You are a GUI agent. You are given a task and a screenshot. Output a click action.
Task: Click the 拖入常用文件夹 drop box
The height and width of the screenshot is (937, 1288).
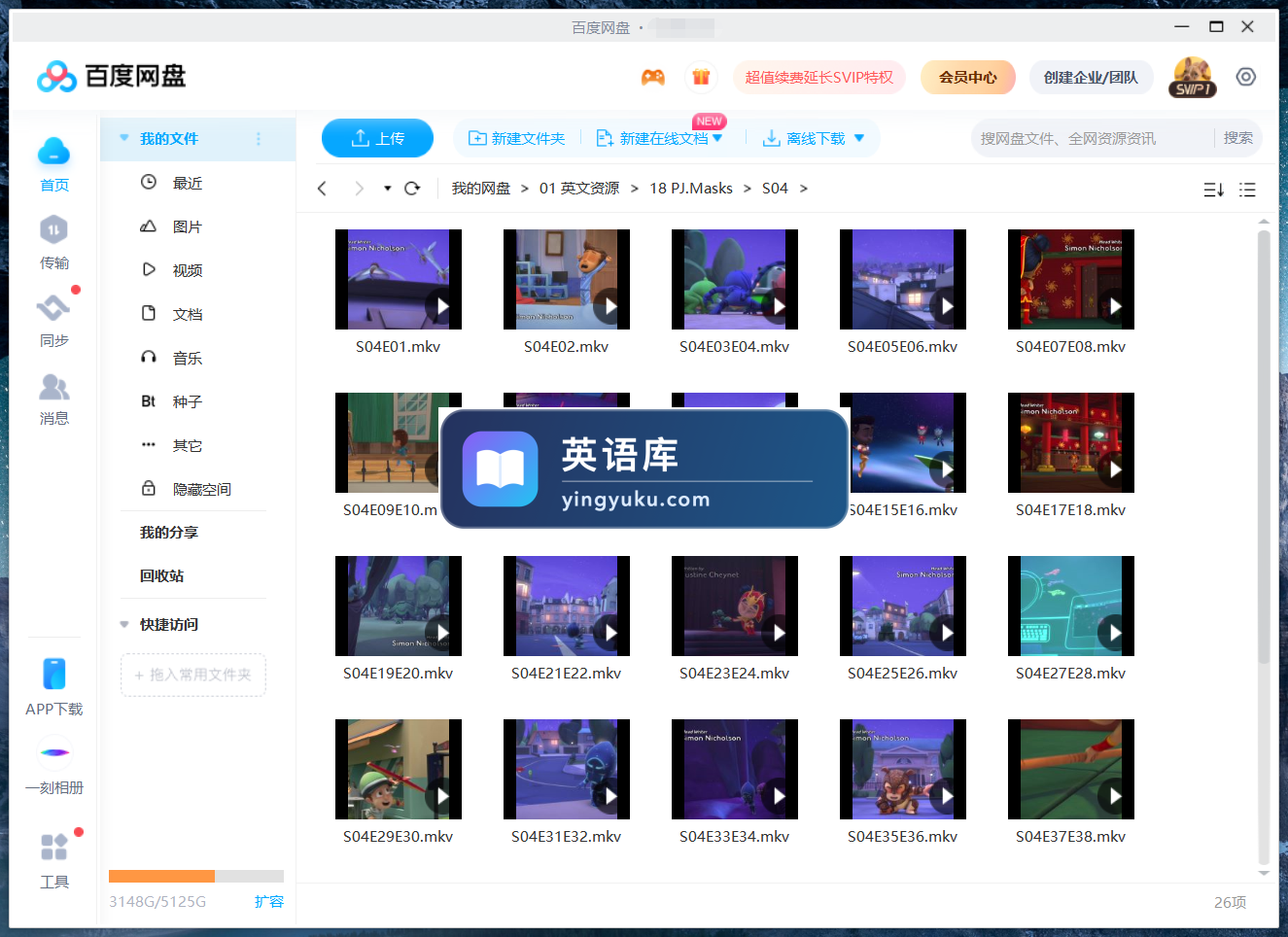click(x=193, y=675)
